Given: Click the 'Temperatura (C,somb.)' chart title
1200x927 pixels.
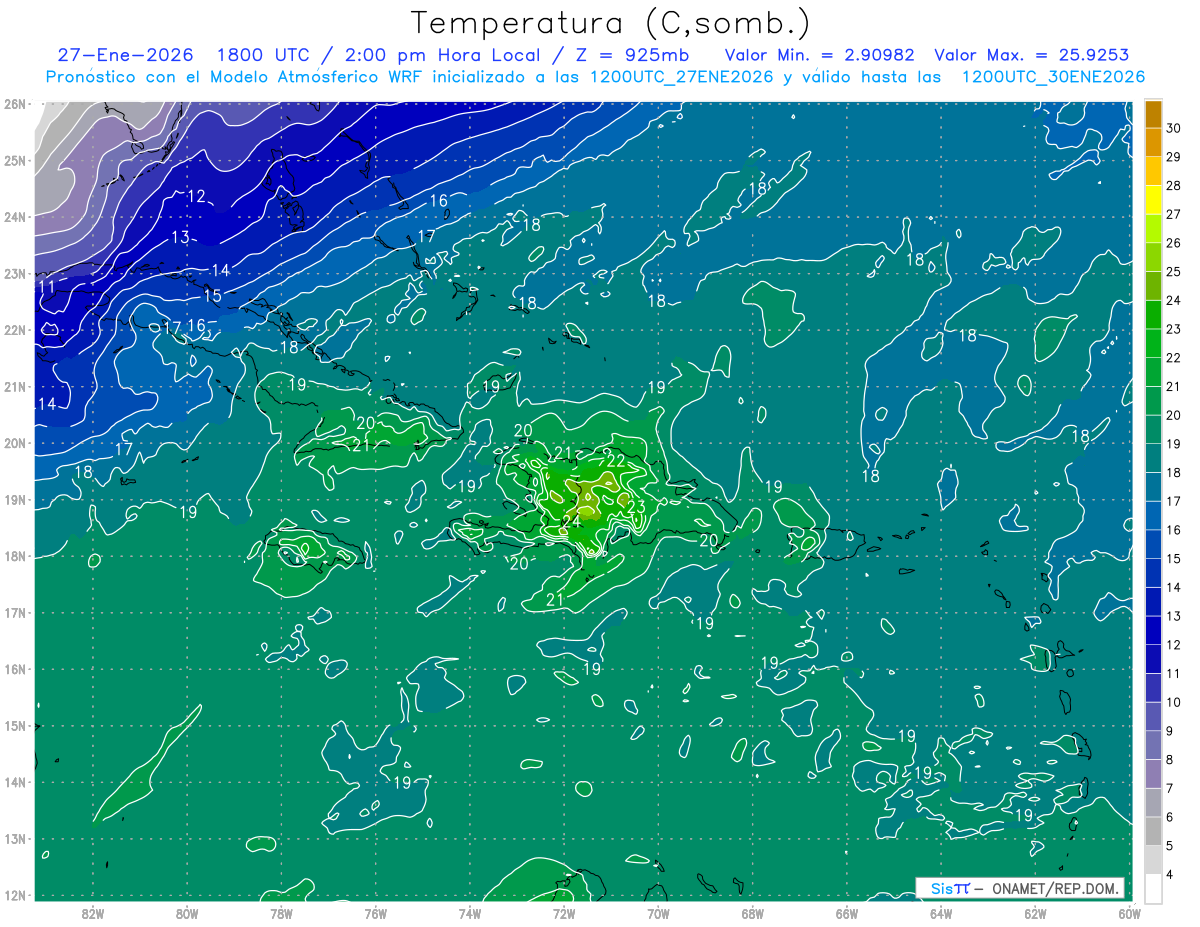Looking at the screenshot, I should point(610,24).
